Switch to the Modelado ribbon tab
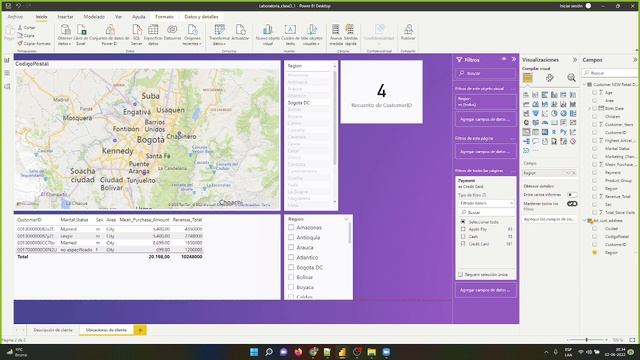The image size is (640, 360). point(94,17)
